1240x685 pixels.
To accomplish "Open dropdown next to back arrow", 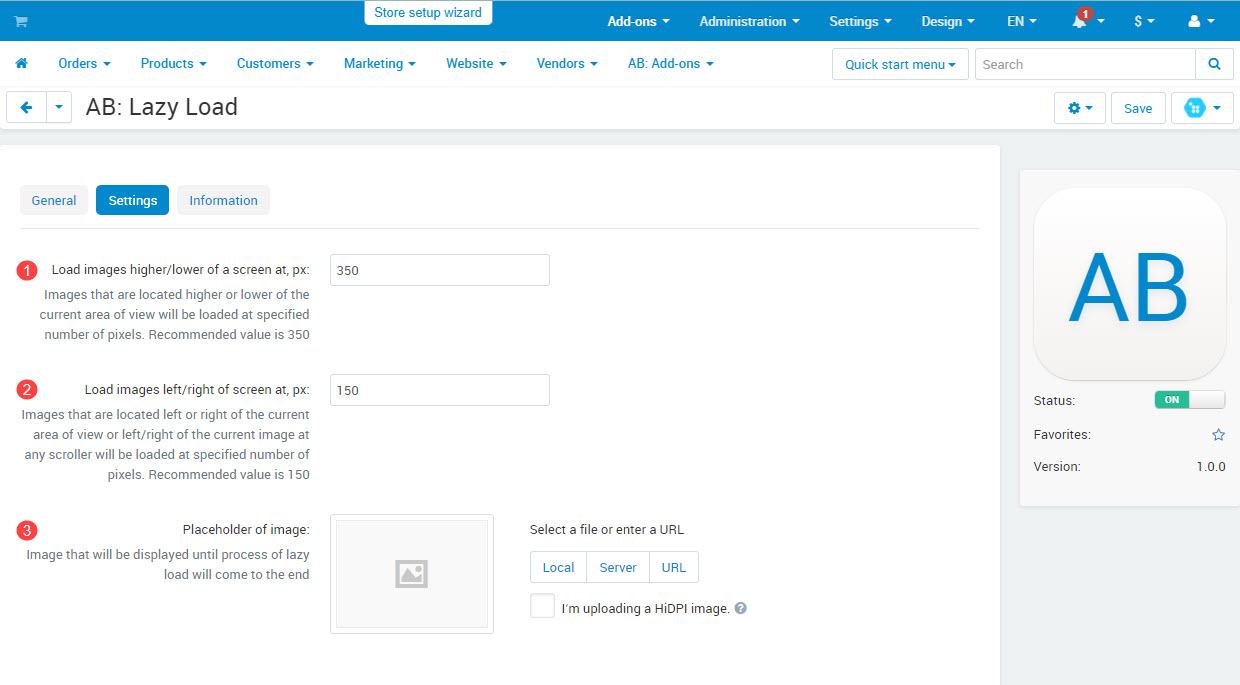I will [x=59, y=107].
